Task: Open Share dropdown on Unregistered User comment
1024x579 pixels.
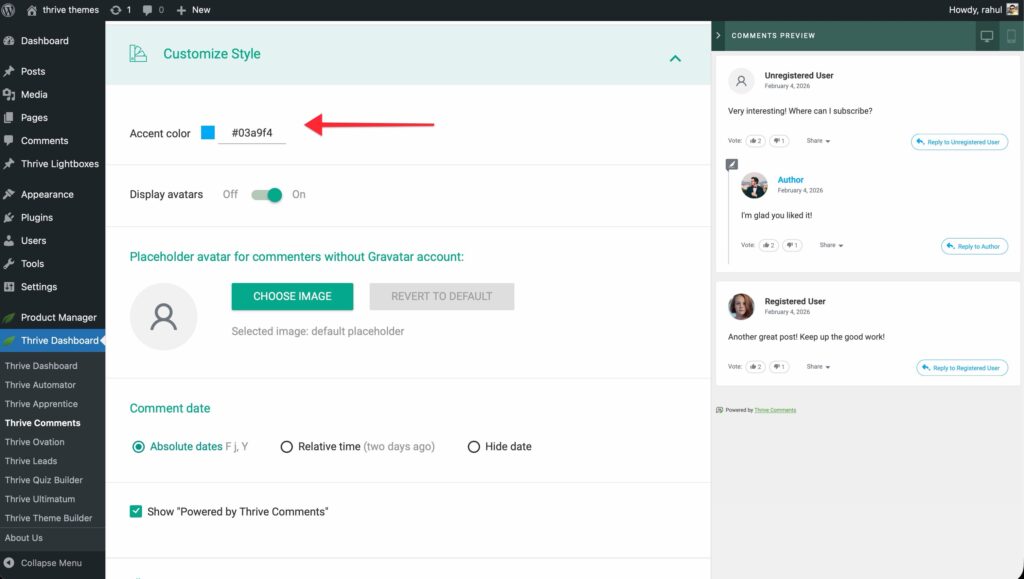Action: pyautogui.click(x=819, y=141)
